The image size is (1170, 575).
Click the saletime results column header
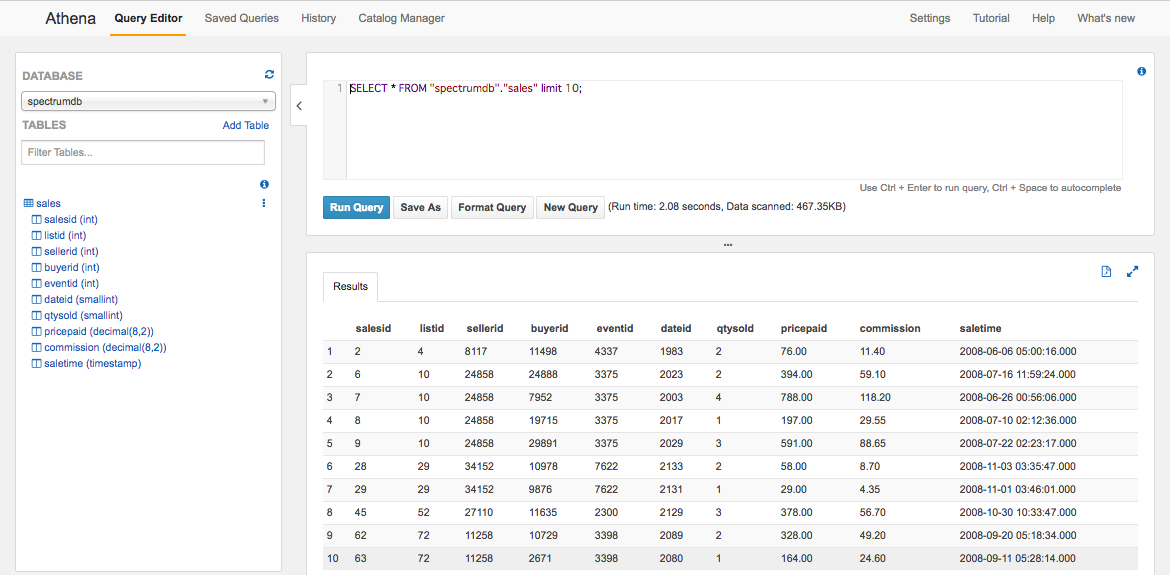coord(980,328)
